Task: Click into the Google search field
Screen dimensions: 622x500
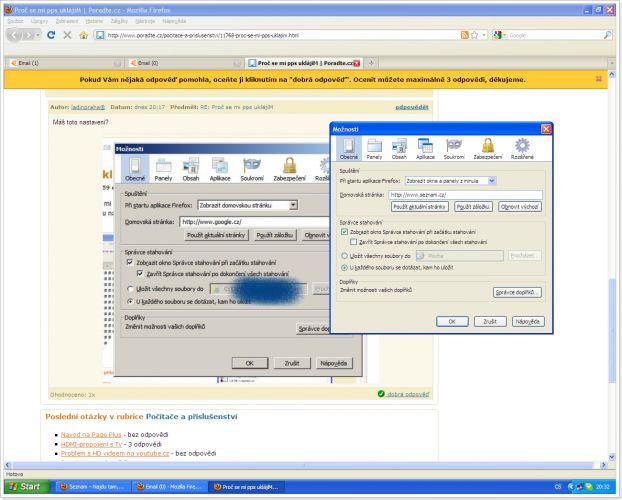Action: (553, 35)
